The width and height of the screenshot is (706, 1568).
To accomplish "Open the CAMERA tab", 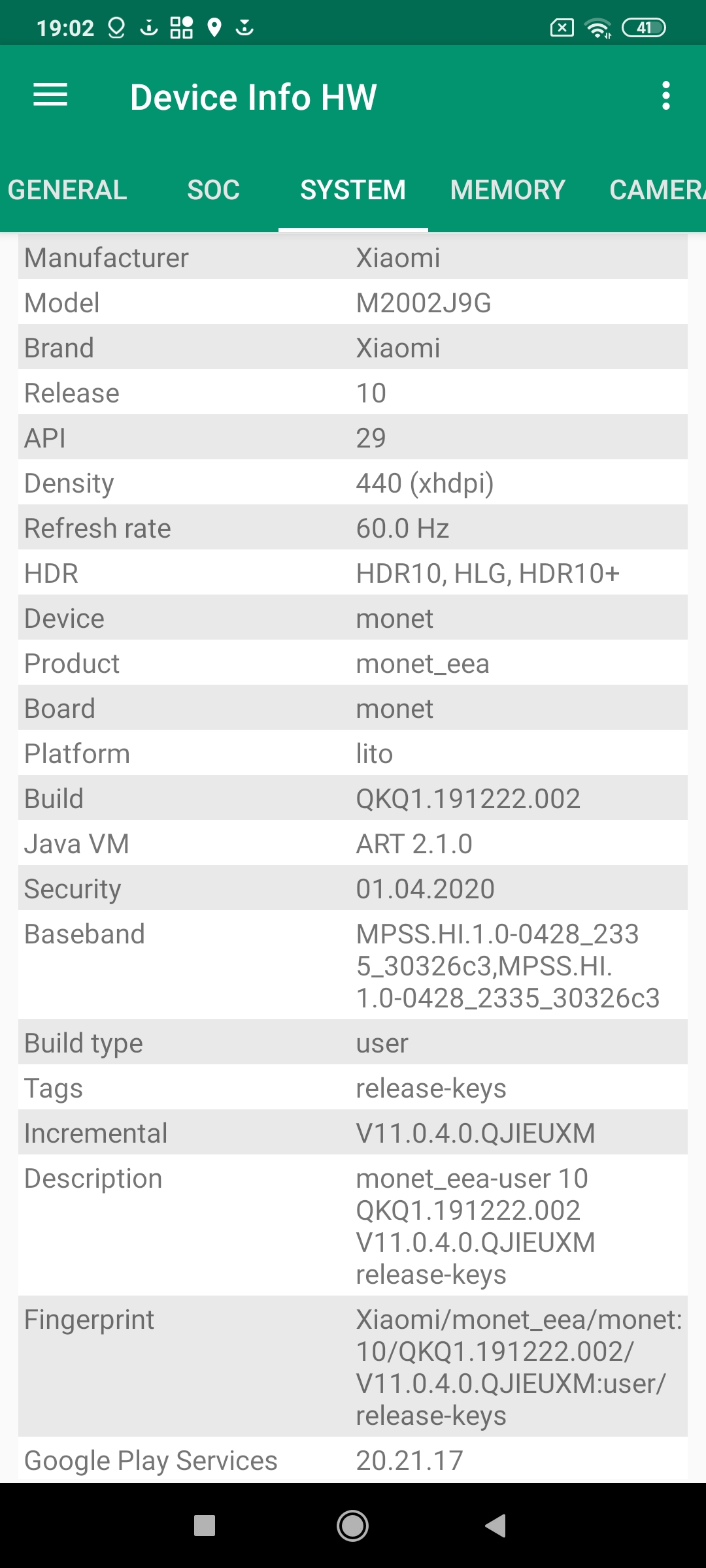I will (x=656, y=190).
